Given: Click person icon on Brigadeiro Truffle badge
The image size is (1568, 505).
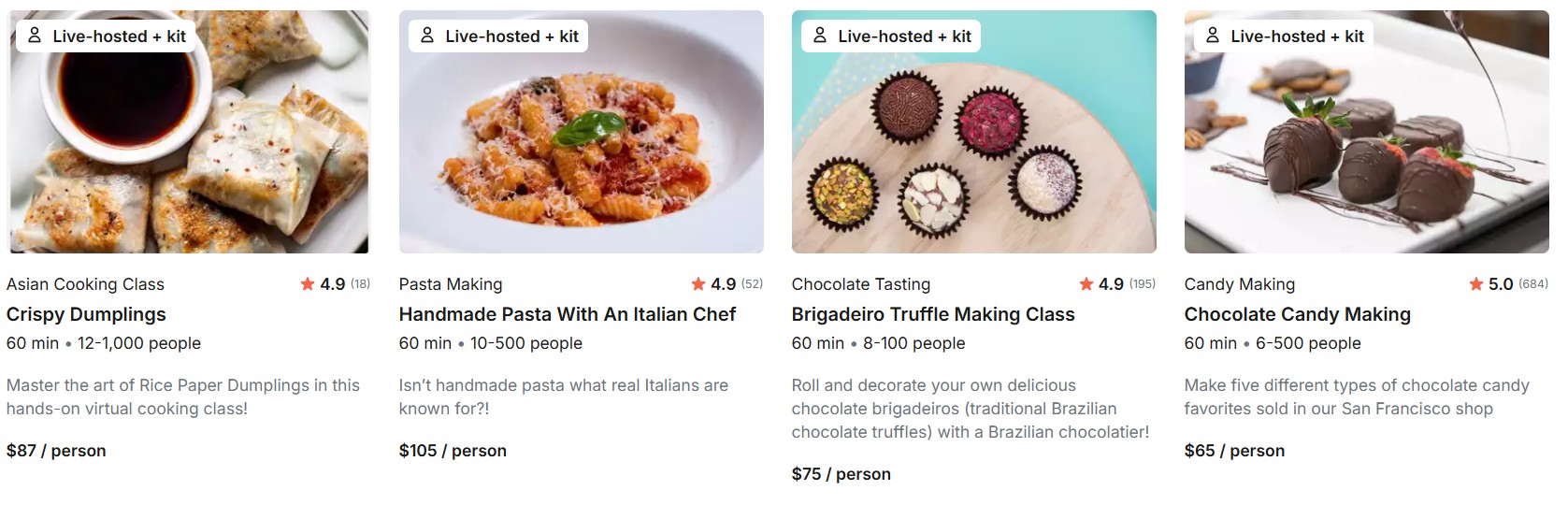Looking at the screenshot, I should [x=820, y=36].
